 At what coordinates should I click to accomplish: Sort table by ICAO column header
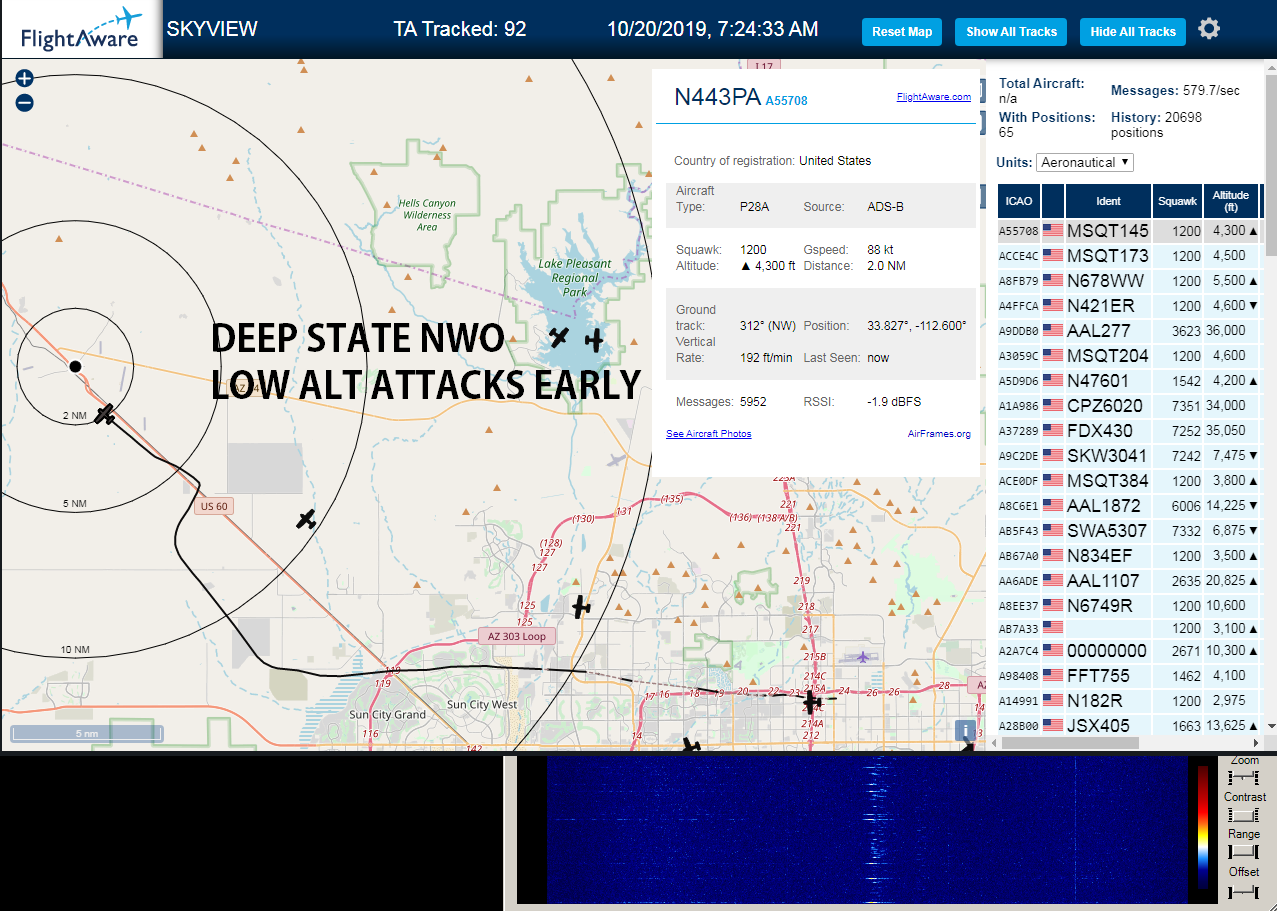tap(1019, 201)
